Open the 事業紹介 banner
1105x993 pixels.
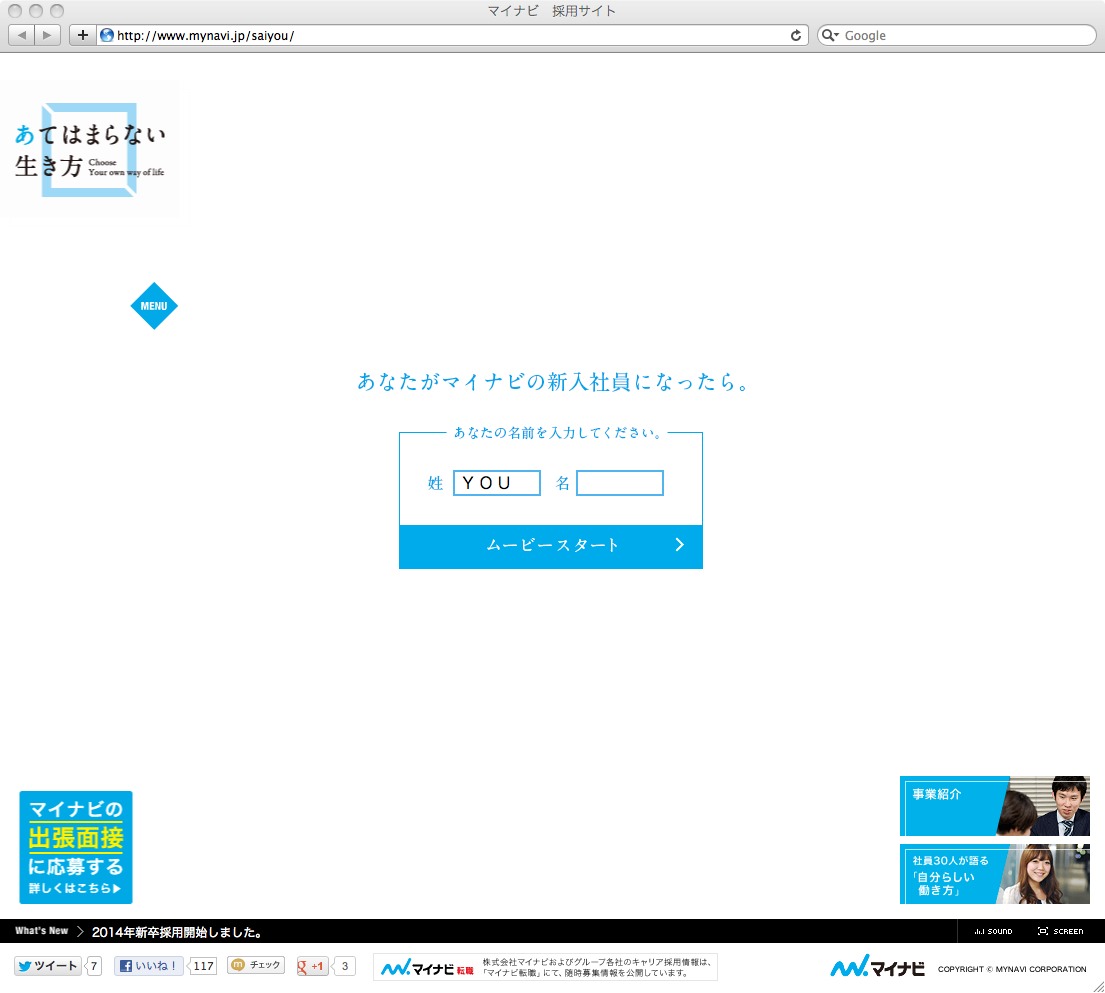(995, 806)
